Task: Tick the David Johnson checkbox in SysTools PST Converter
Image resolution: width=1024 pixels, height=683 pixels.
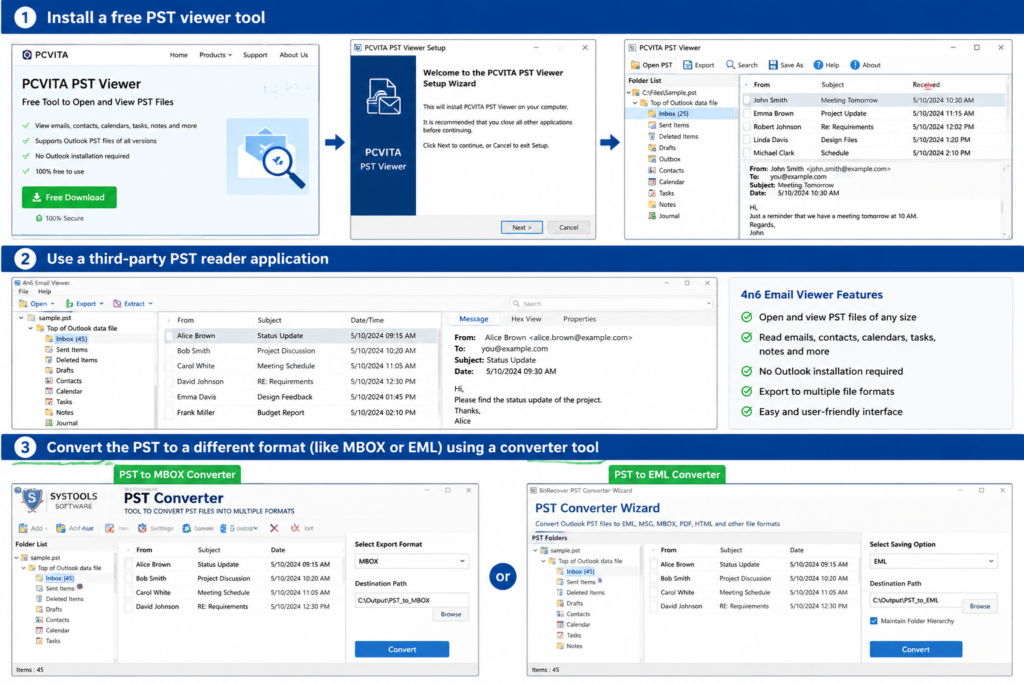Action: 129,607
